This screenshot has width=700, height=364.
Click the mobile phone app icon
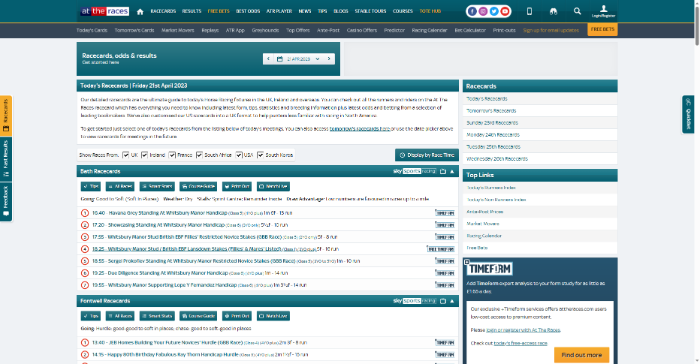click(x=529, y=11)
